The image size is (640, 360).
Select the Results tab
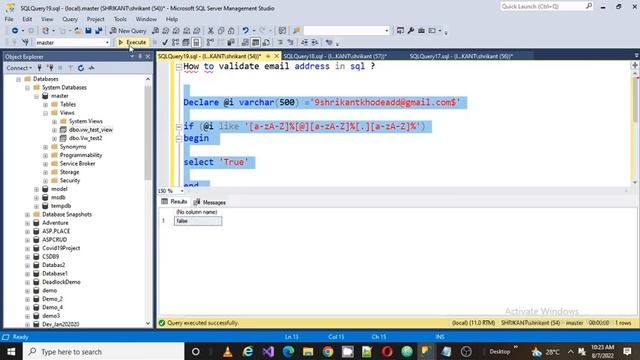coord(175,202)
